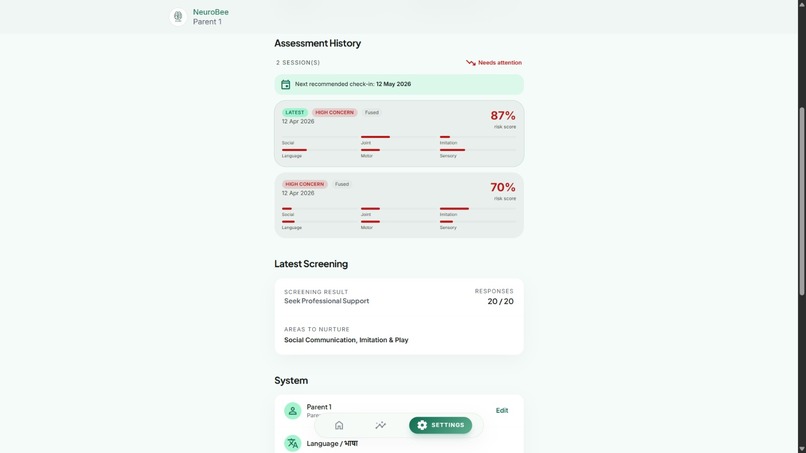The width and height of the screenshot is (806, 453).
Task: Click the 2 SESSION(S) count label
Action: 298,63
